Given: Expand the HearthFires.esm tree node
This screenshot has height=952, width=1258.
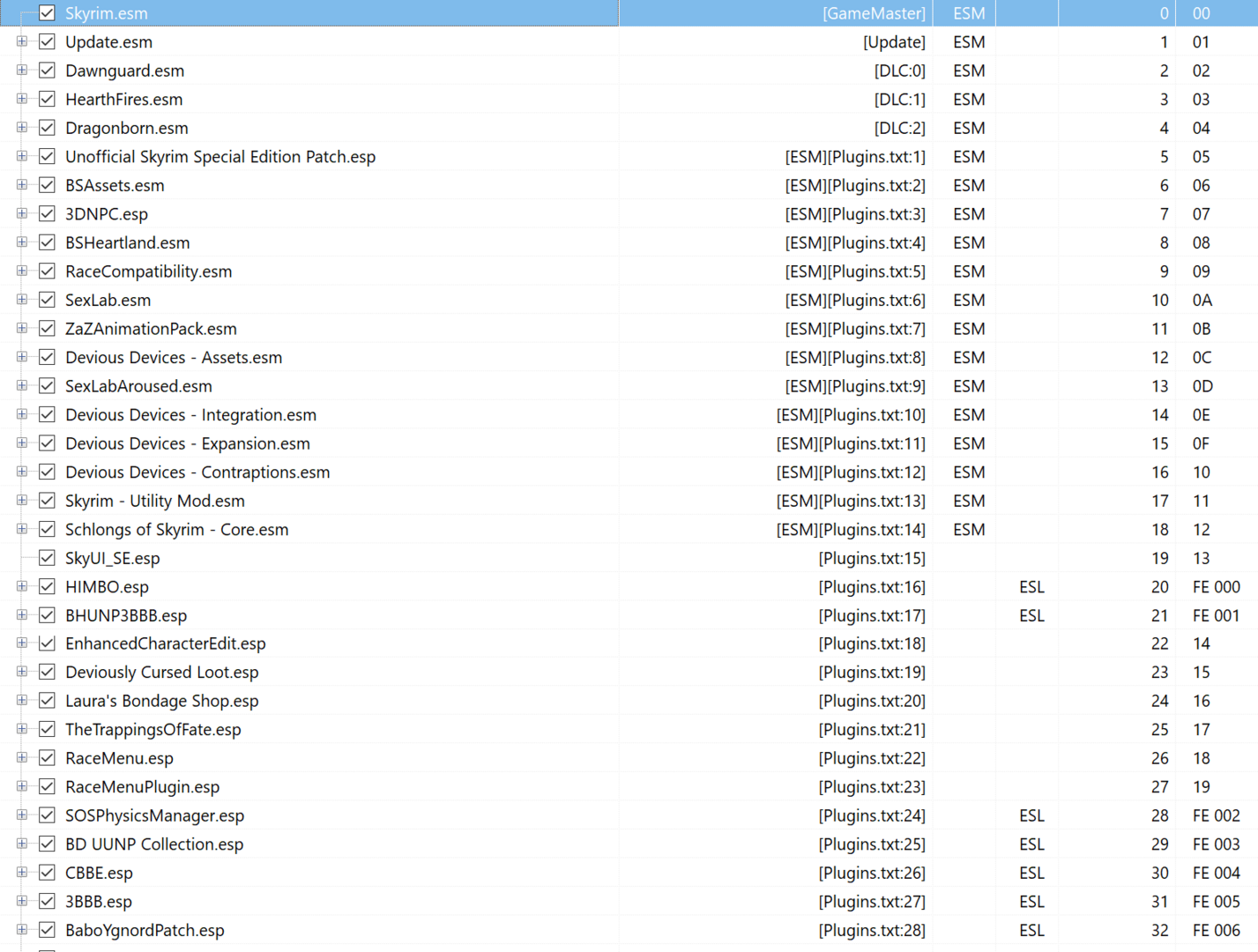Looking at the screenshot, I should [x=22, y=99].
